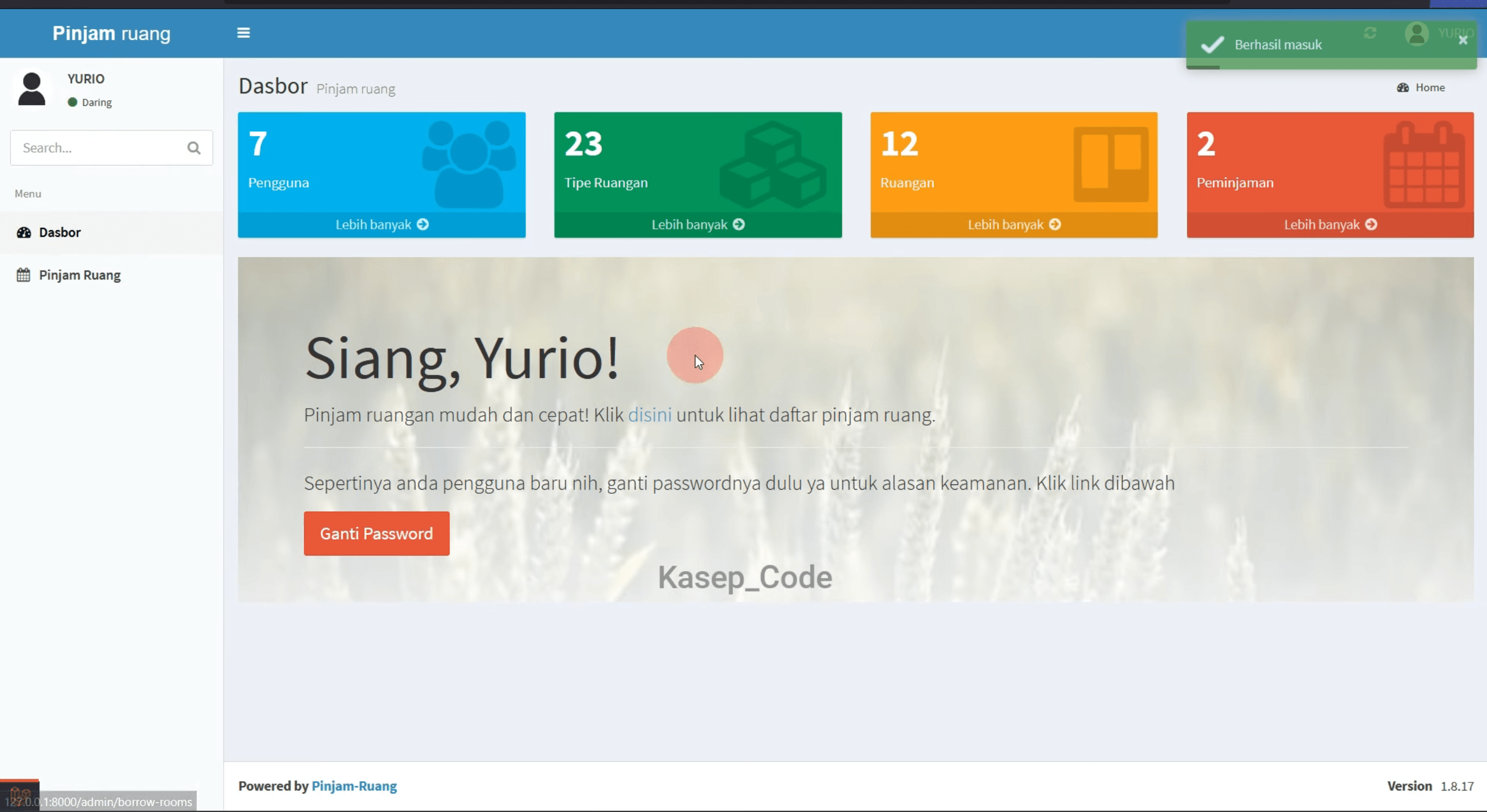Click the Tipe Ruangan count 23

coord(583,143)
